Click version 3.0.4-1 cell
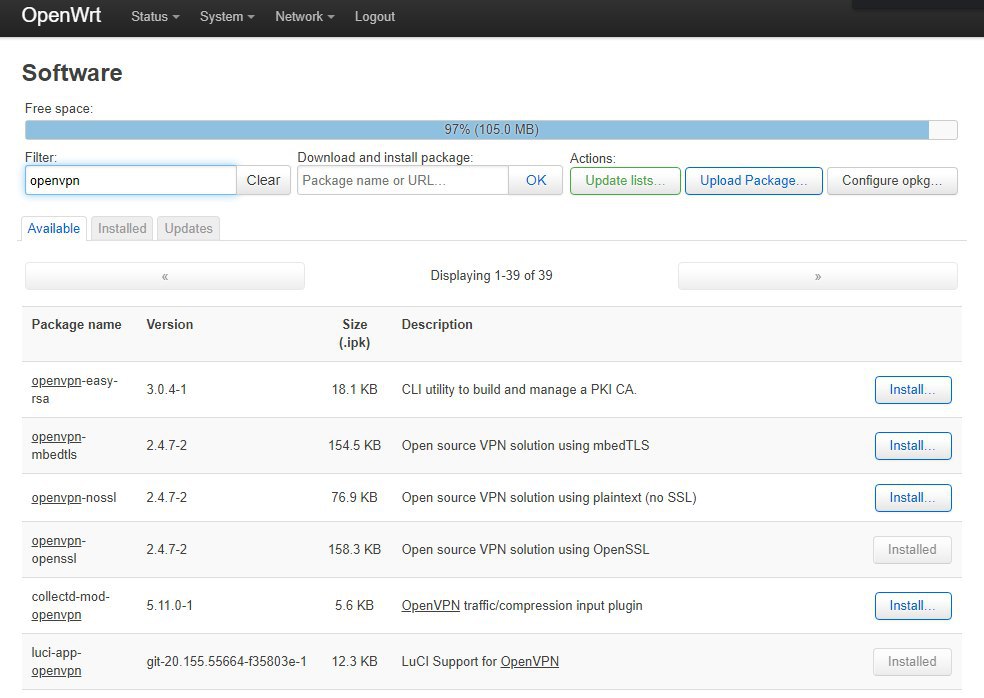 pos(166,390)
